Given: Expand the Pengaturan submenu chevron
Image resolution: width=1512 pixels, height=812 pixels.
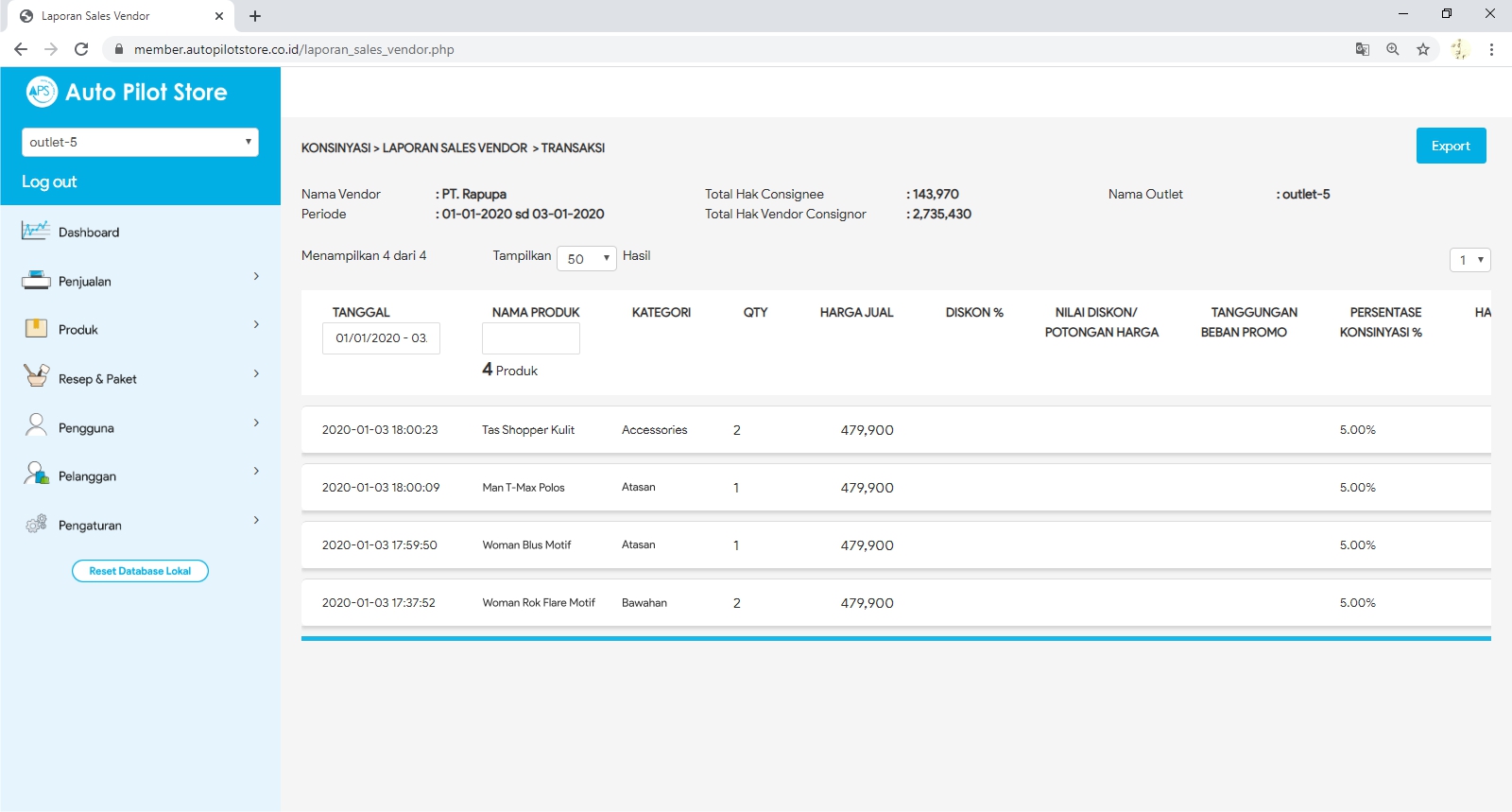Looking at the screenshot, I should (x=256, y=520).
